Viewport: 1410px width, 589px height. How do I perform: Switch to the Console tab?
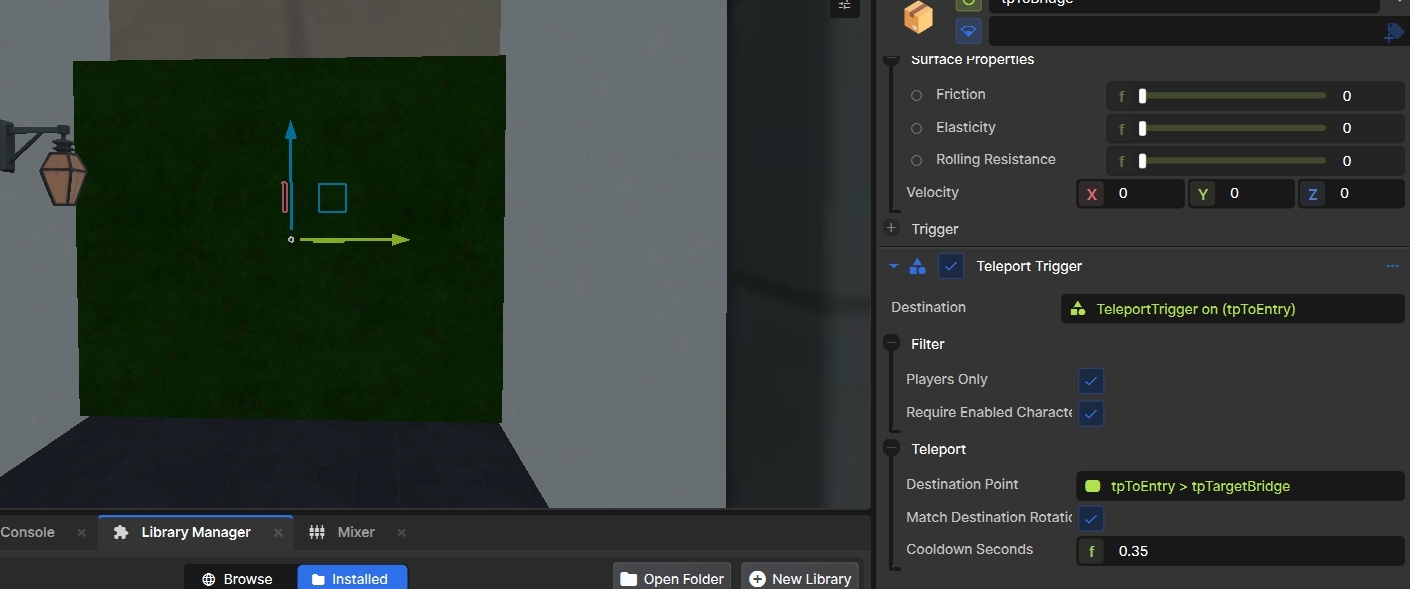tap(28, 532)
